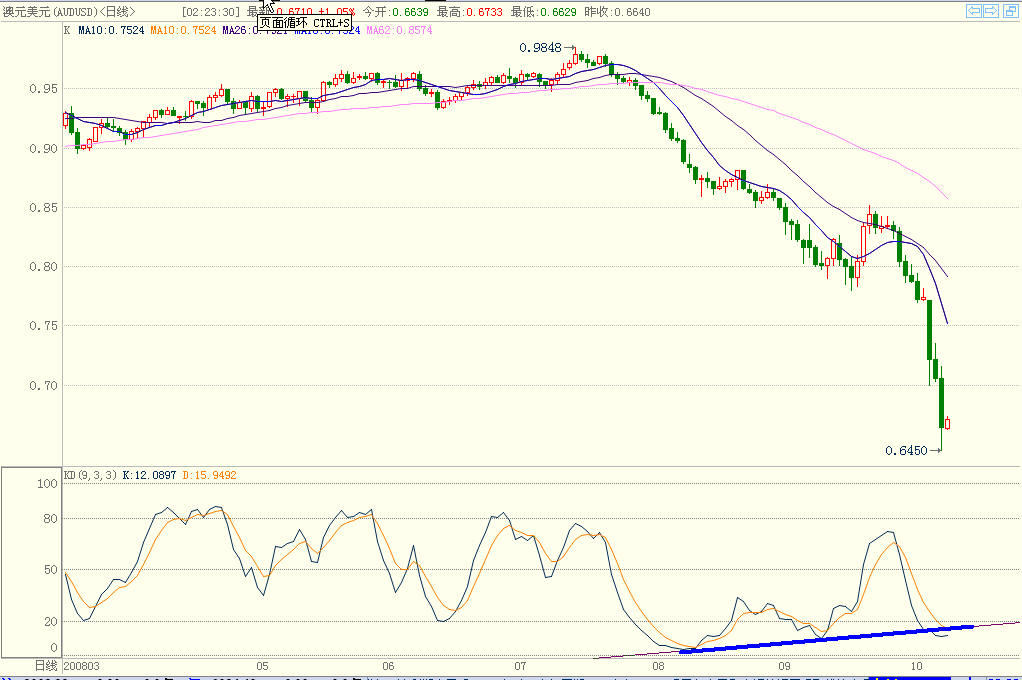
Task: Click the 0.6450 low price annotation
Action: (x=906, y=451)
